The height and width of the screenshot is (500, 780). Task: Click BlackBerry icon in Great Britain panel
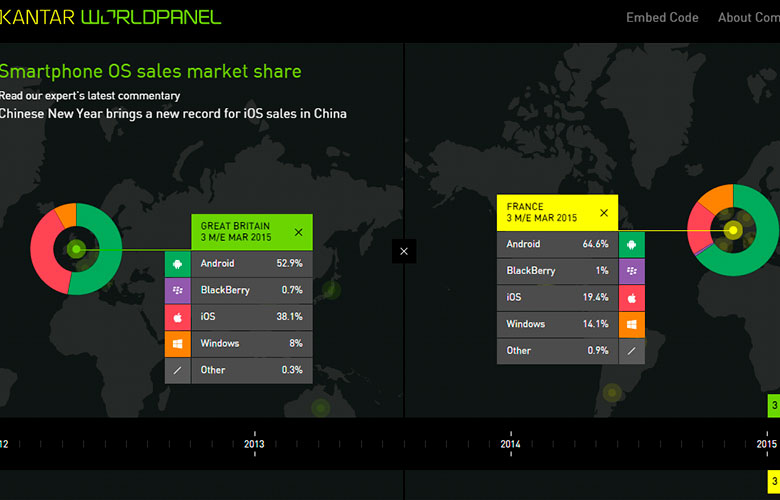[178, 291]
